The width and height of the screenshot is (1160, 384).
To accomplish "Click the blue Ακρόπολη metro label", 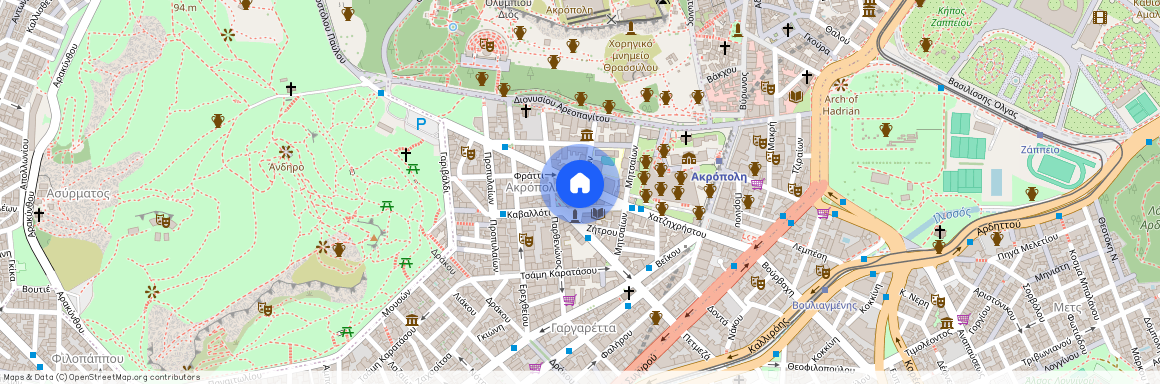I will [x=718, y=177].
